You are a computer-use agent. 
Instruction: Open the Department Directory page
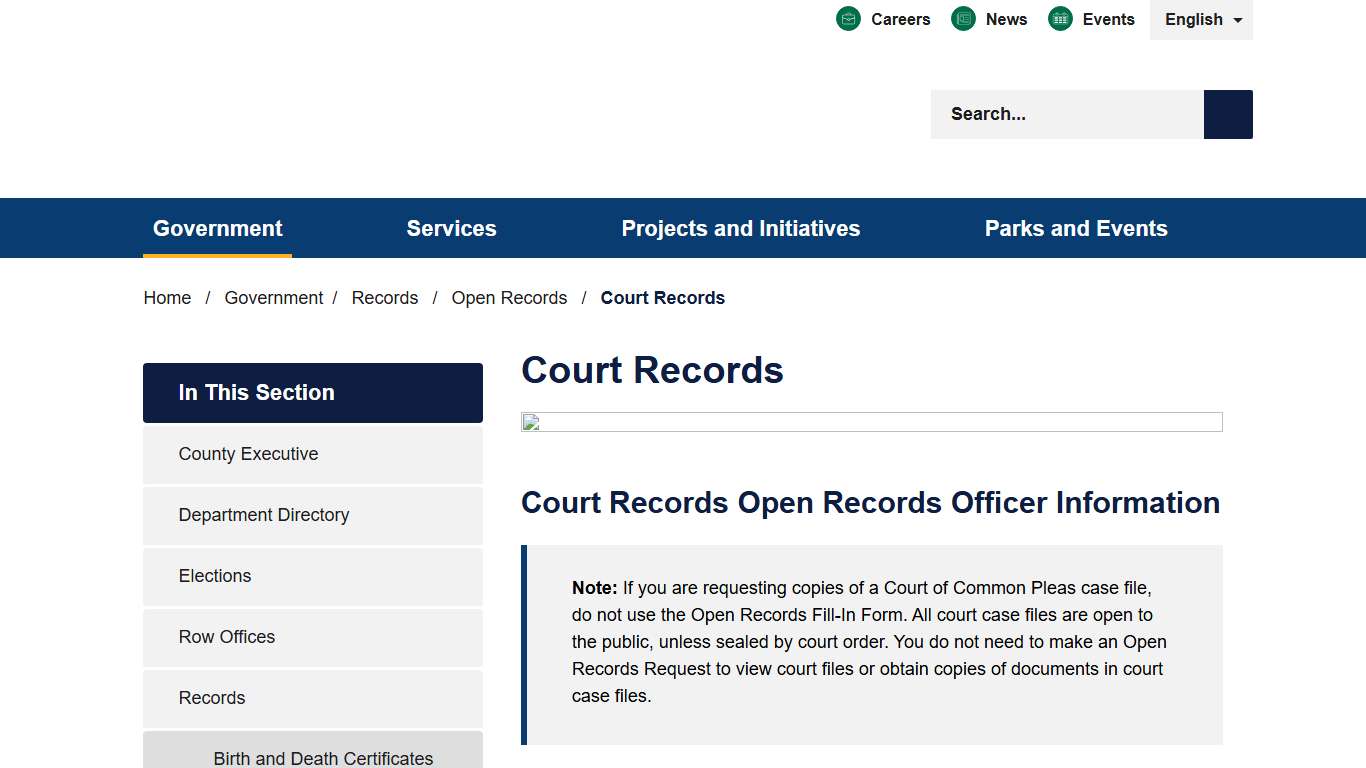pos(263,515)
